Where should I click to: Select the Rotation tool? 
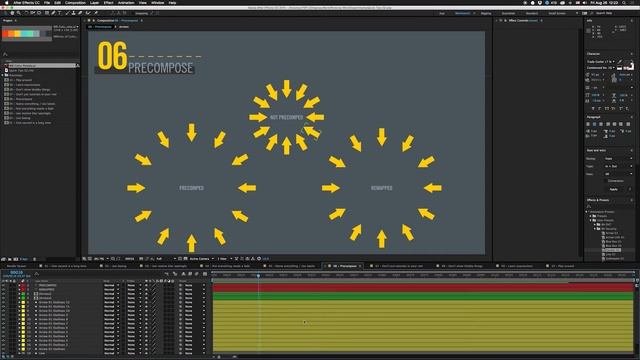click(x=26, y=13)
